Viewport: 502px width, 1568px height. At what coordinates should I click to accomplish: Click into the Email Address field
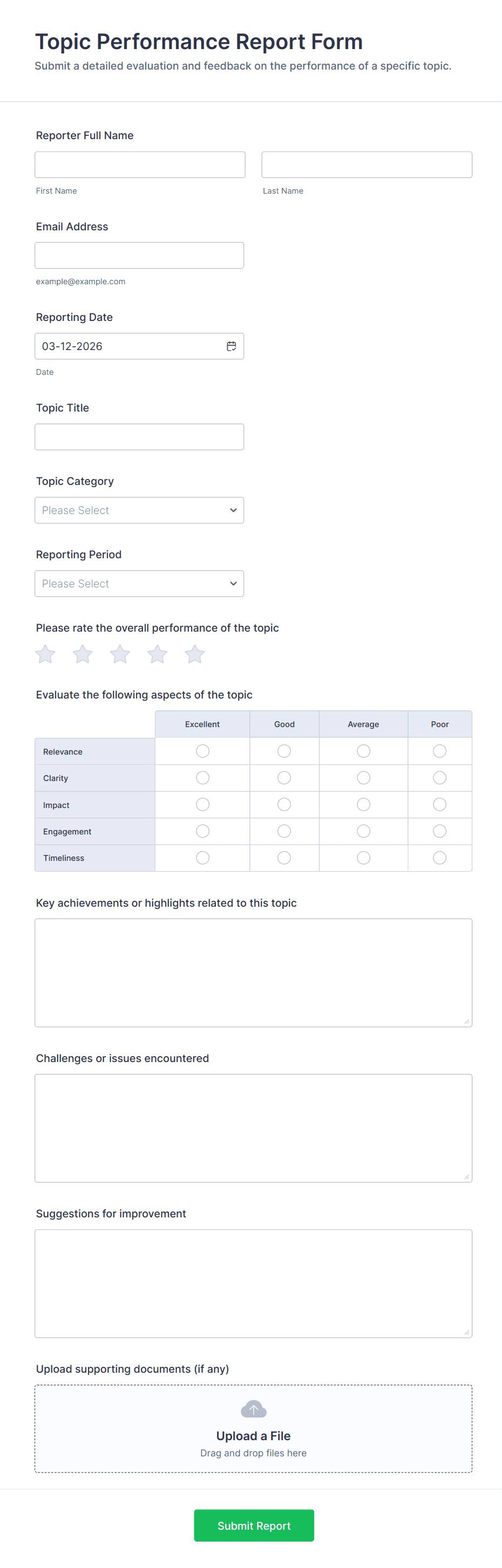[x=139, y=256]
